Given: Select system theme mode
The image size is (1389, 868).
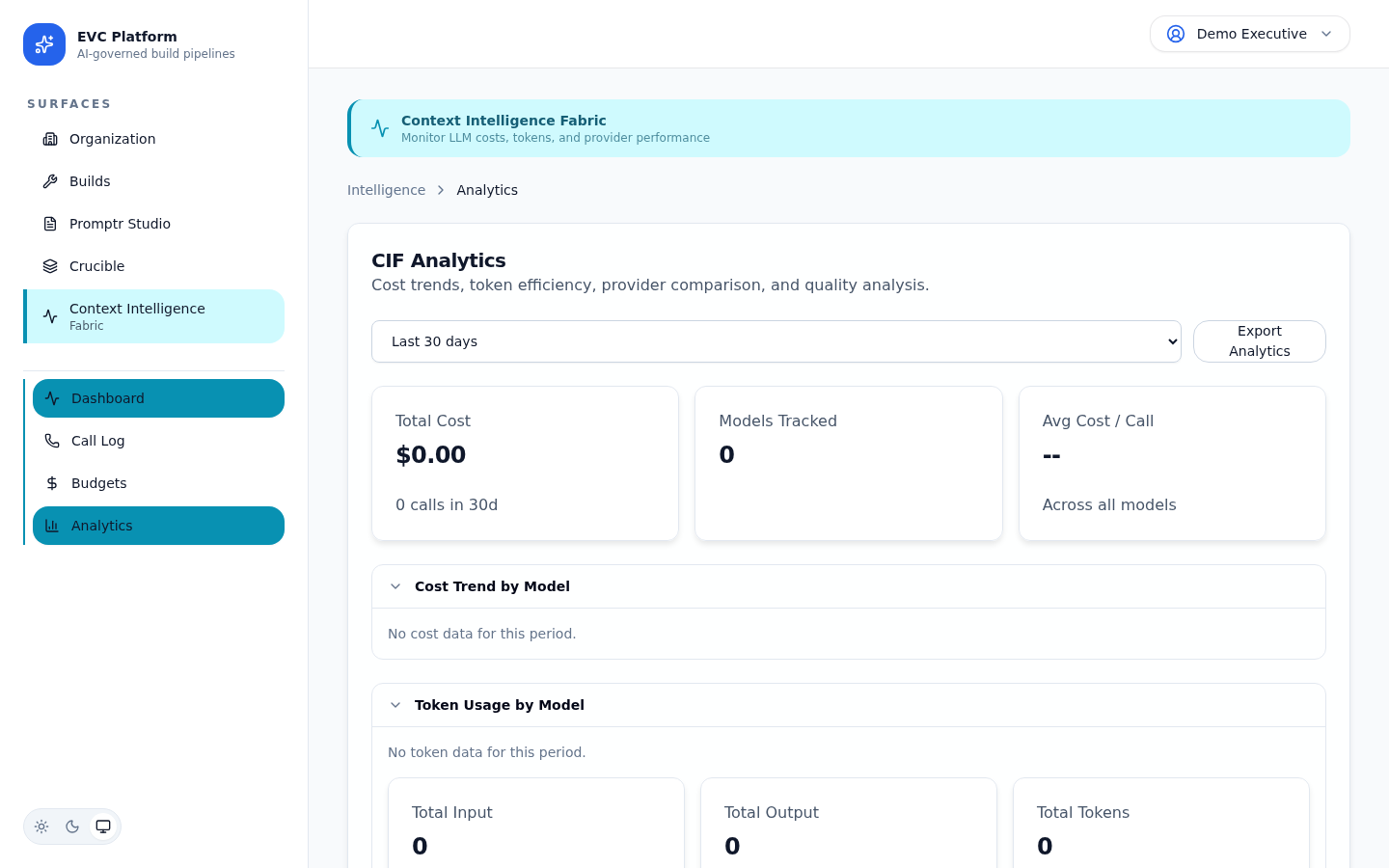Looking at the screenshot, I should [x=103, y=827].
